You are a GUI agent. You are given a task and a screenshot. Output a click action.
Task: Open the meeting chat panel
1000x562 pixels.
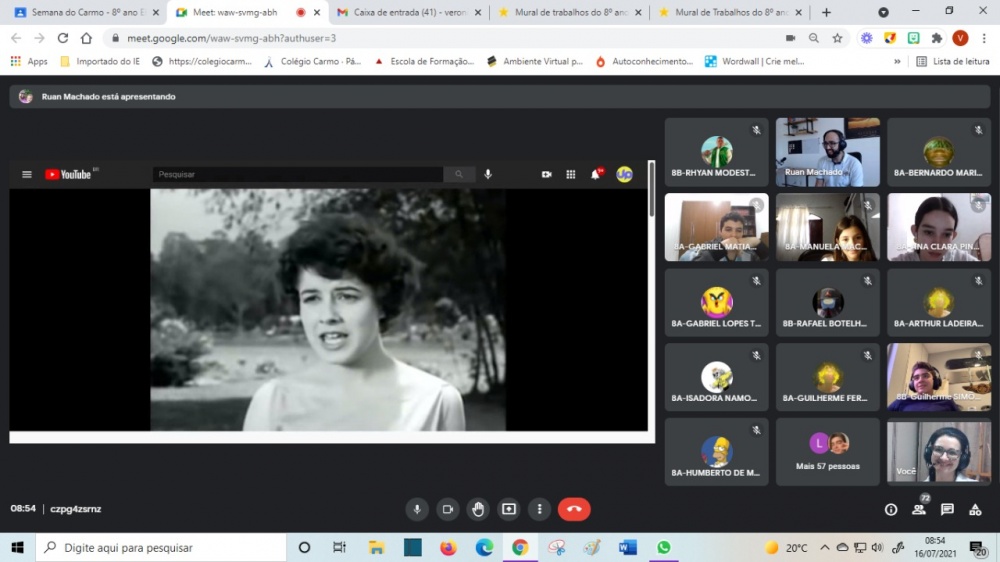click(x=947, y=509)
